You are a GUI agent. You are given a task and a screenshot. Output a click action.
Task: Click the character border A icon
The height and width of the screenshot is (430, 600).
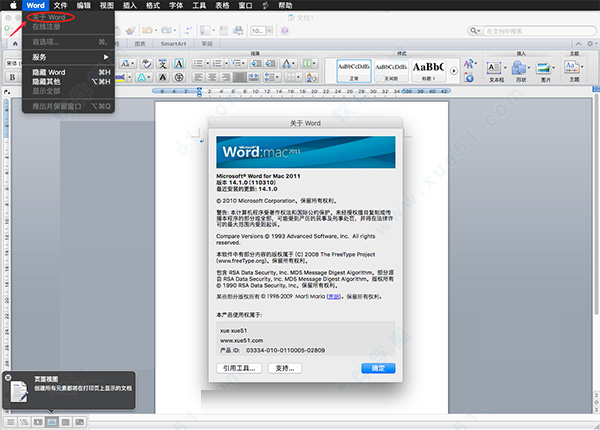coord(179,64)
